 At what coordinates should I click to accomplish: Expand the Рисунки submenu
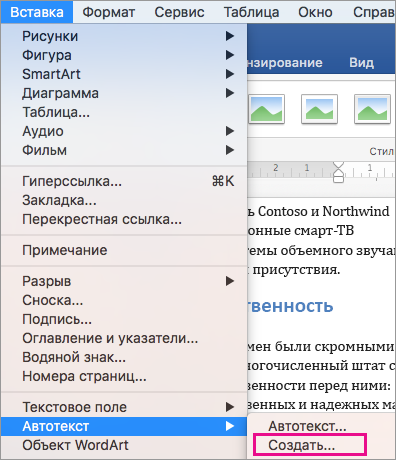[124, 36]
